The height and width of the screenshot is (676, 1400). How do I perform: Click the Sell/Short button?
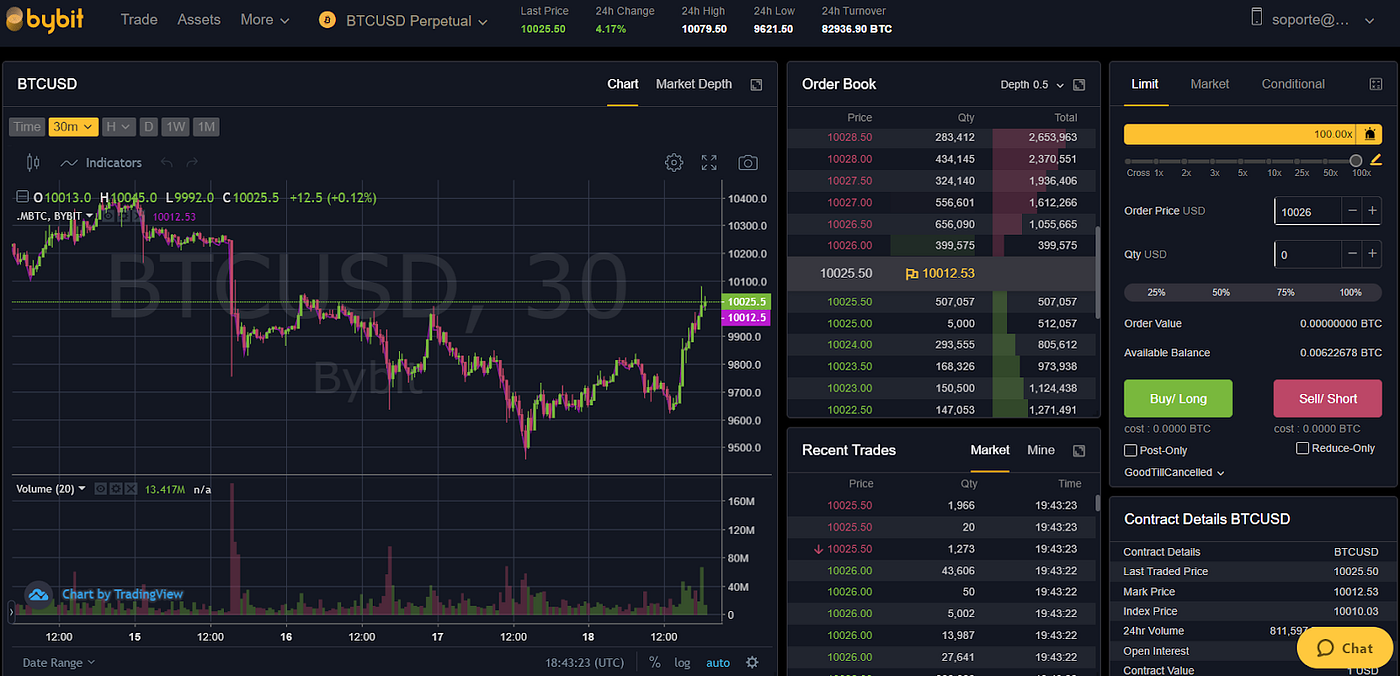coord(1327,398)
